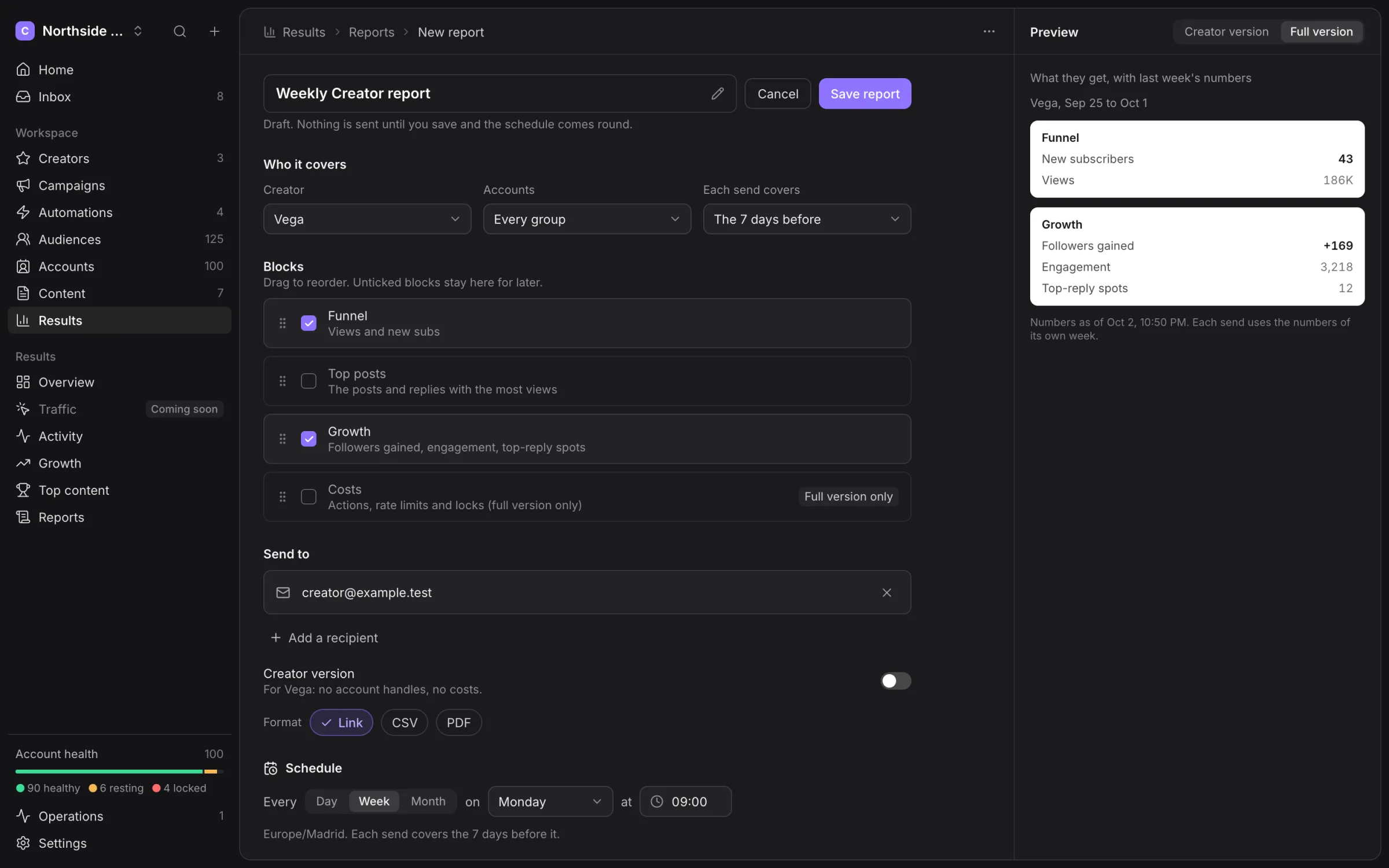
Task: Click the Creators star icon
Action: (23, 158)
